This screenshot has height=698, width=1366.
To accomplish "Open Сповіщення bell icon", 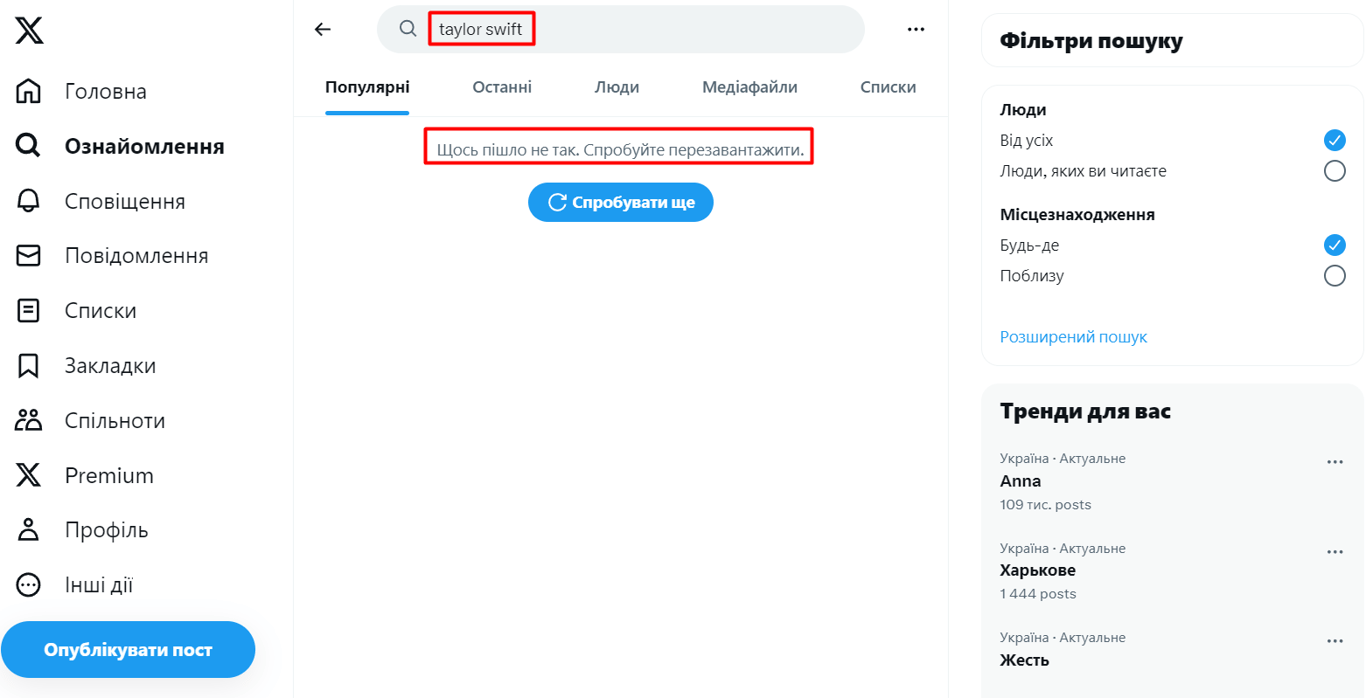I will click(29, 201).
